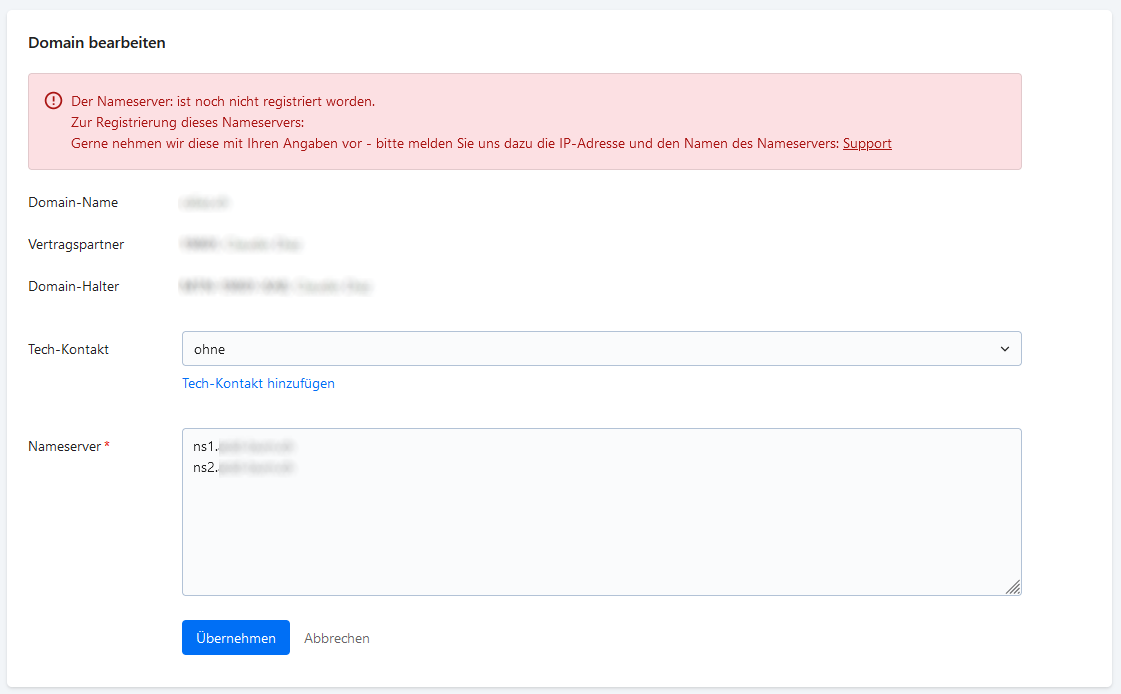Click inside the Nameserver text area
The image size is (1121, 694).
point(600,530)
